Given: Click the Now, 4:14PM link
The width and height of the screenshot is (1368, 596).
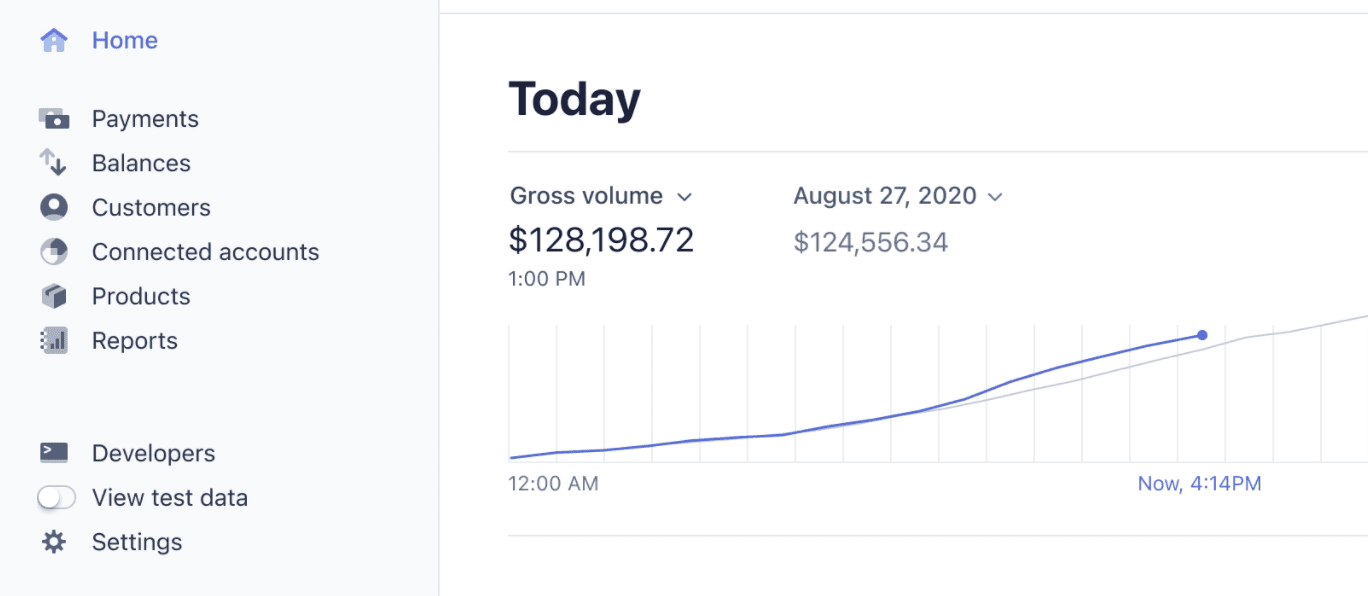Looking at the screenshot, I should 1200,483.
